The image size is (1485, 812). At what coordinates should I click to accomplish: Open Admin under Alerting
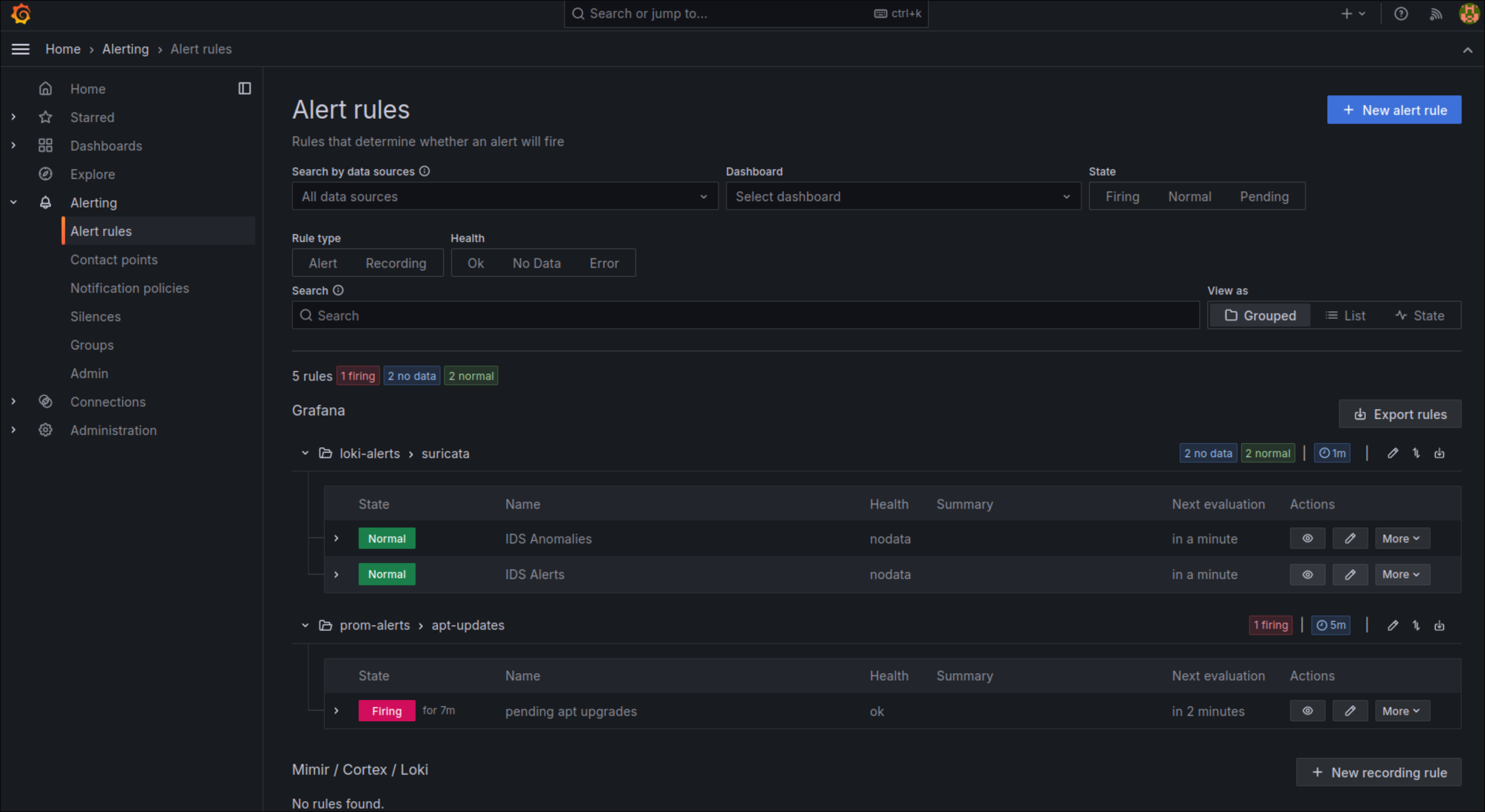[x=89, y=373]
